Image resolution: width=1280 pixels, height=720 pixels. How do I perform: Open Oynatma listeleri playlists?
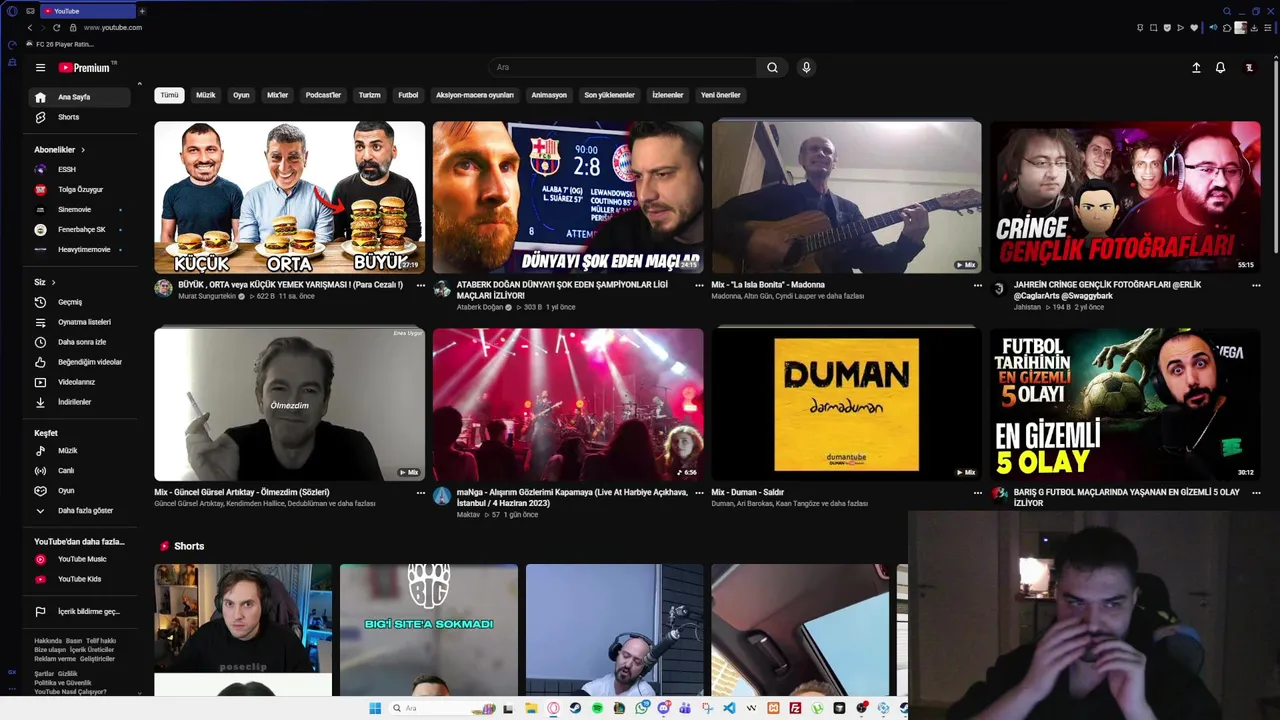click(x=79, y=322)
